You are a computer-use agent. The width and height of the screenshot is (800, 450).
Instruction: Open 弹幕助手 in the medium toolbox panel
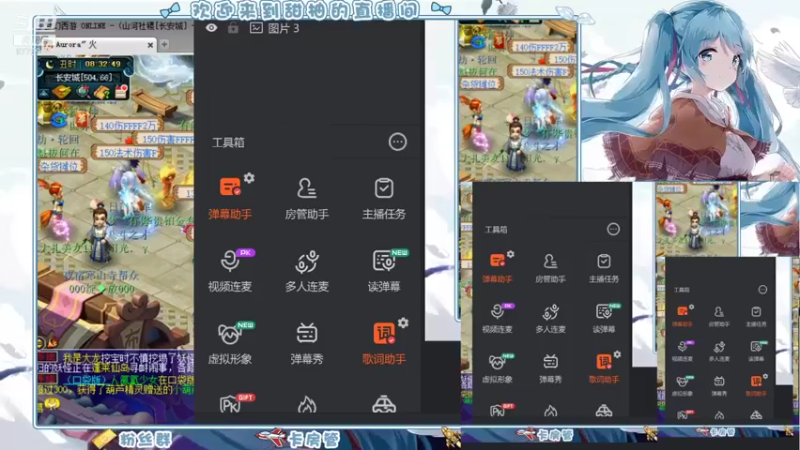coord(497,267)
